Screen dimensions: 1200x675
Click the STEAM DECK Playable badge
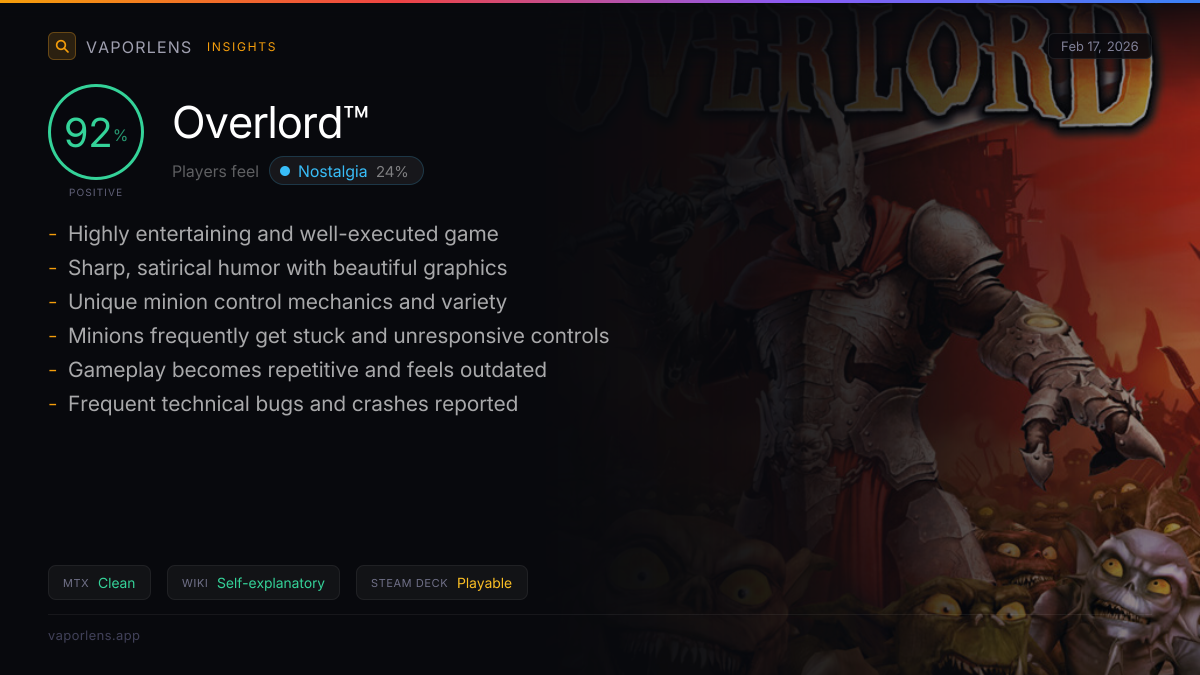441,583
